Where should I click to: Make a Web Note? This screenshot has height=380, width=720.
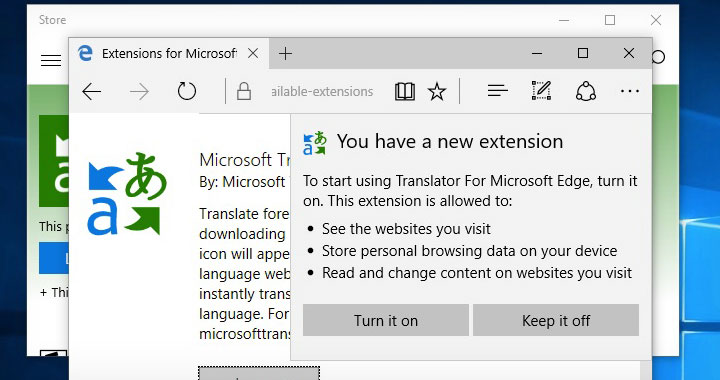(541, 91)
